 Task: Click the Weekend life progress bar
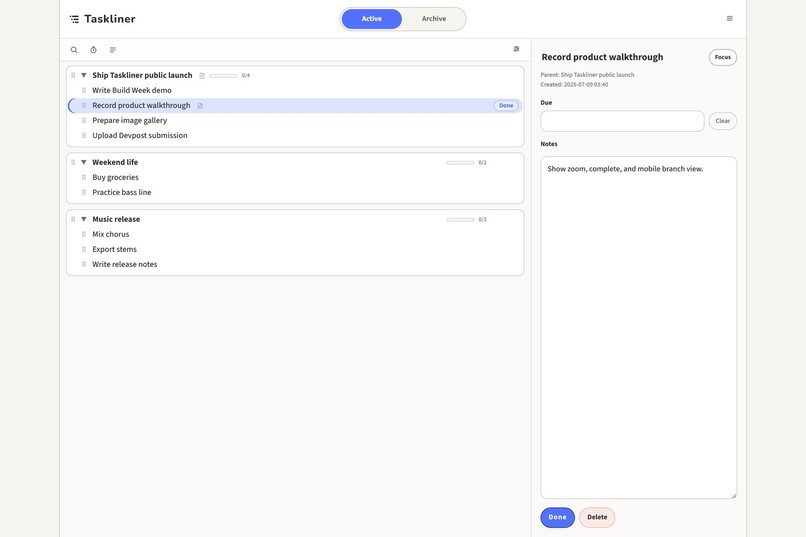(461, 162)
